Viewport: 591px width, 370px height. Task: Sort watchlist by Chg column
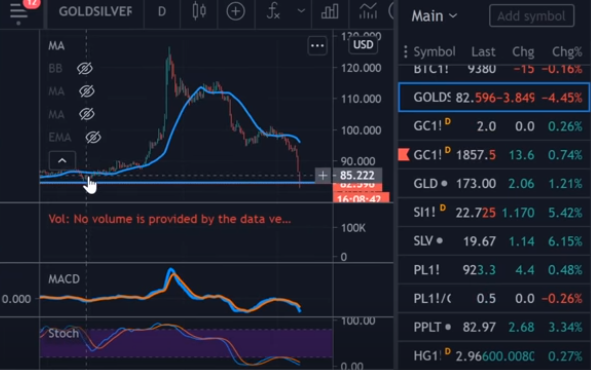click(523, 52)
